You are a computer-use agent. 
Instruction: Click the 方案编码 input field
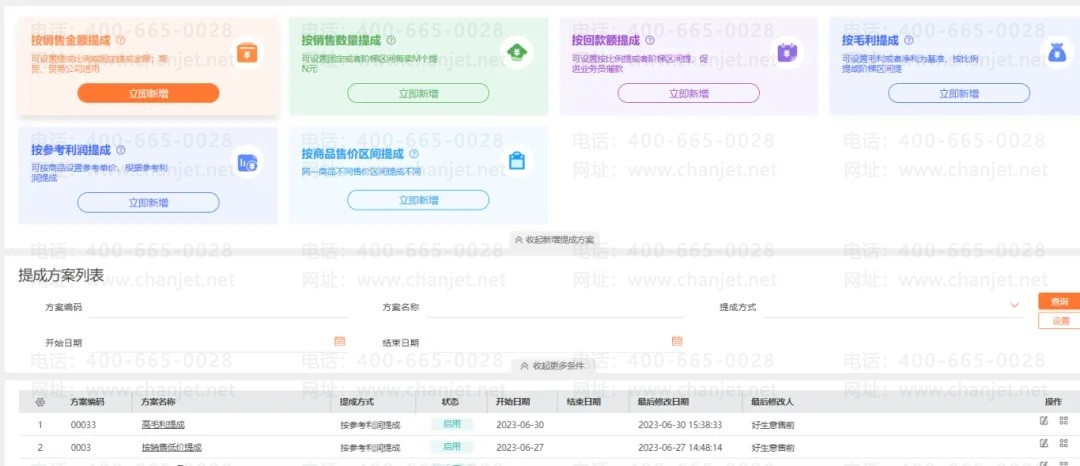coord(217,307)
